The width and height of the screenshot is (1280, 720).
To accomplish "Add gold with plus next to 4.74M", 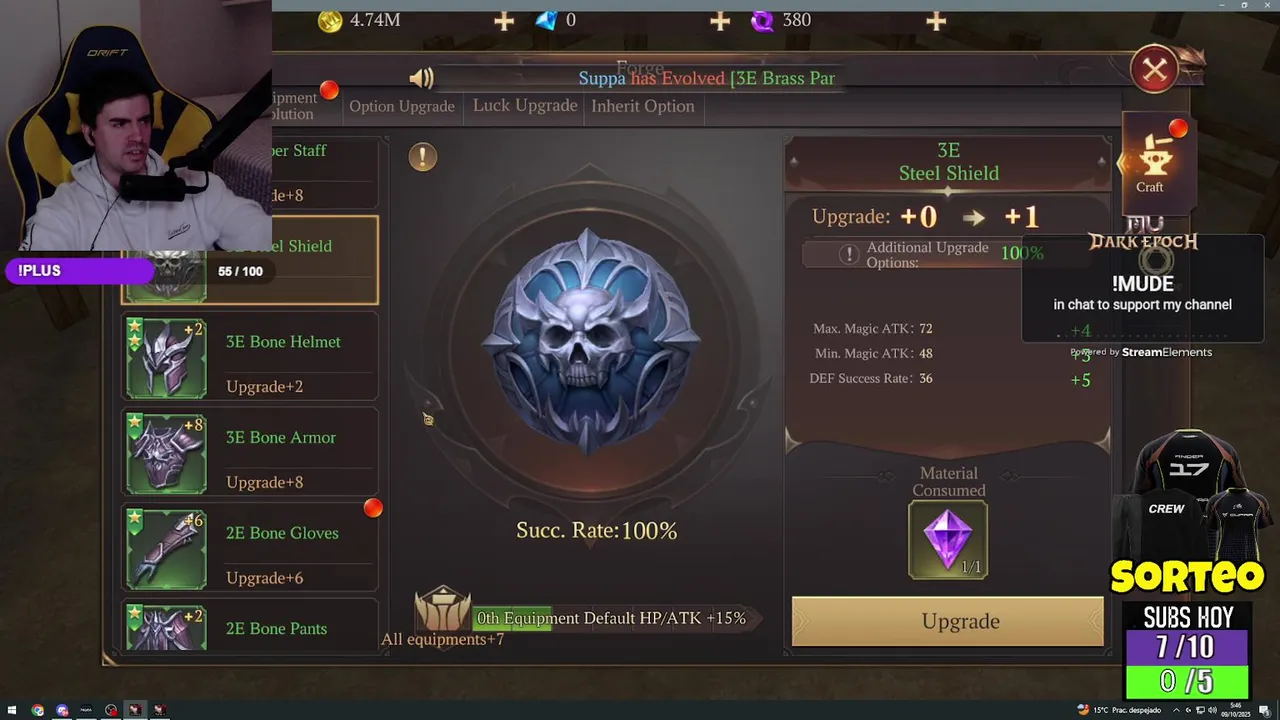I will tap(503, 20).
